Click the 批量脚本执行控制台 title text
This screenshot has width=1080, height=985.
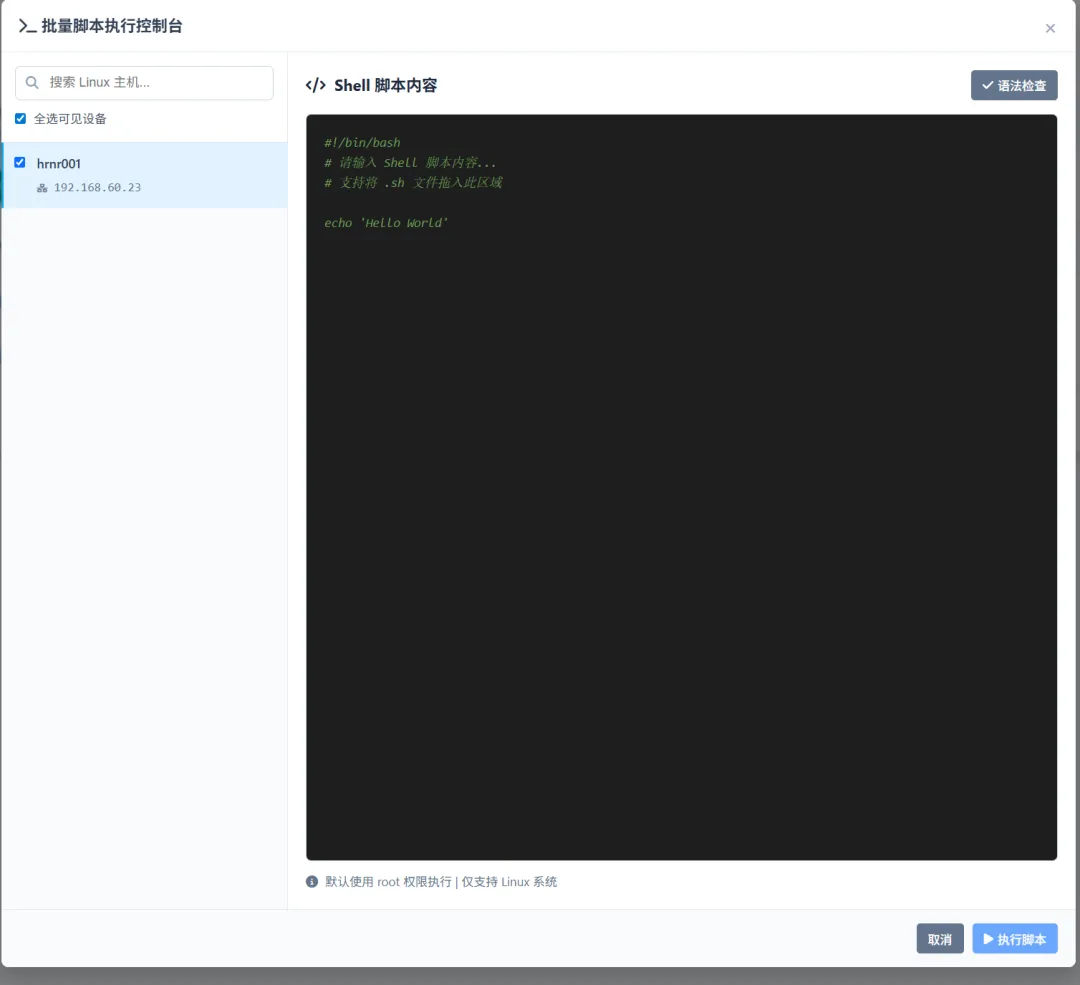[x=112, y=26]
